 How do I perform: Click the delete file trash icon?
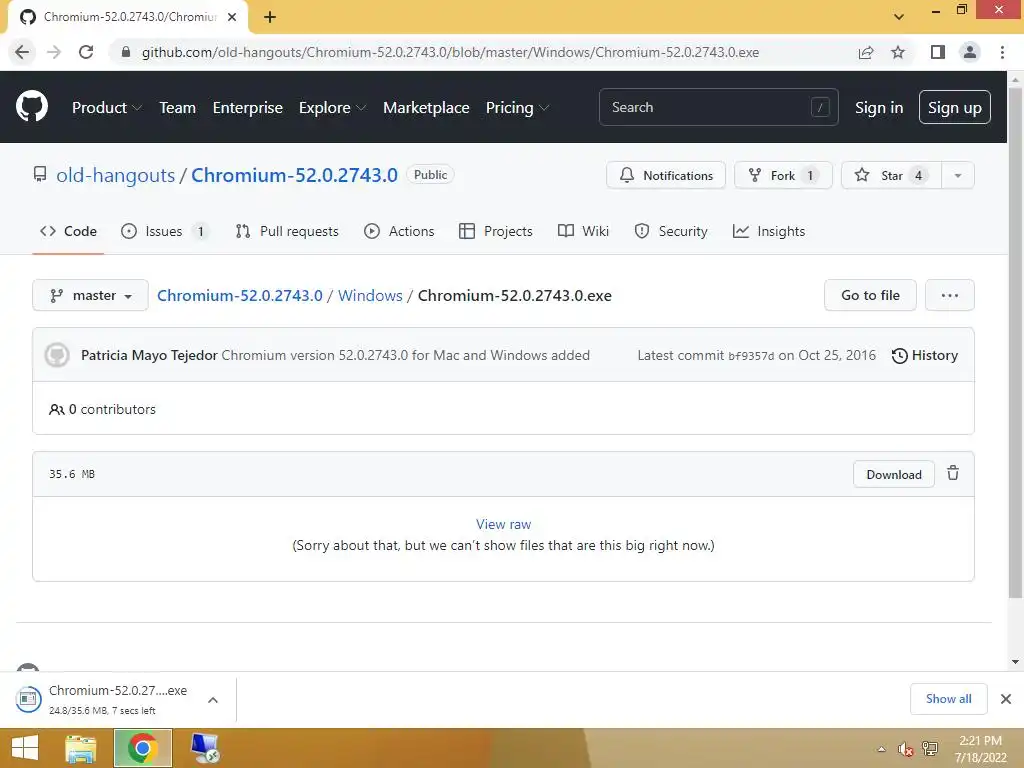click(953, 473)
